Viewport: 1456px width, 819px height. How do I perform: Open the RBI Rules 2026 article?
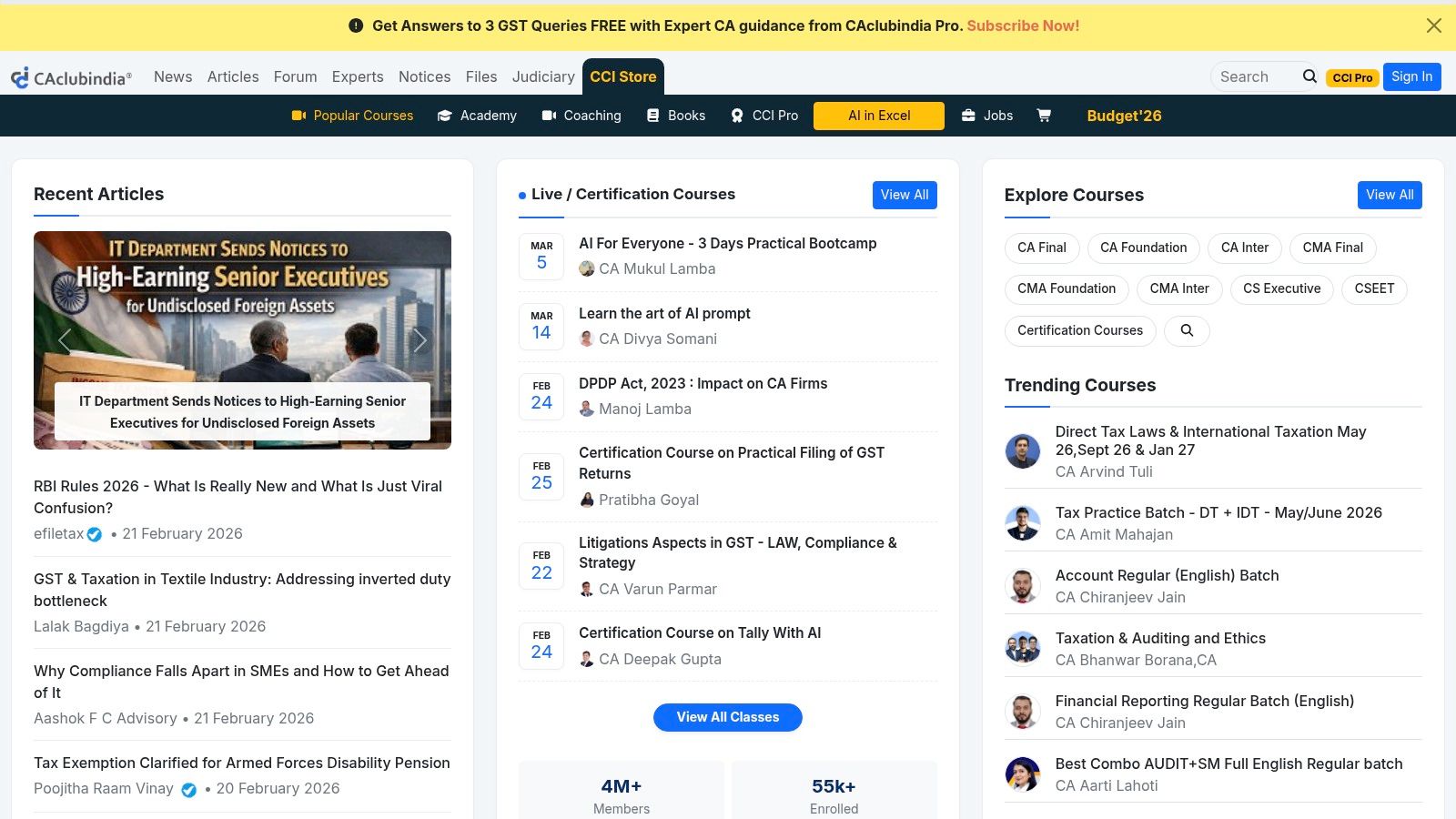pyautogui.click(x=238, y=497)
